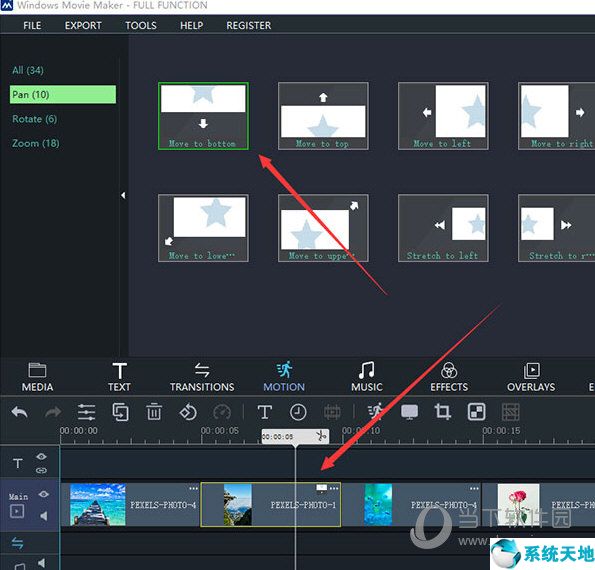Choose the Stretch to right motion
The image size is (595, 570).
pyautogui.click(x=556, y=228)
